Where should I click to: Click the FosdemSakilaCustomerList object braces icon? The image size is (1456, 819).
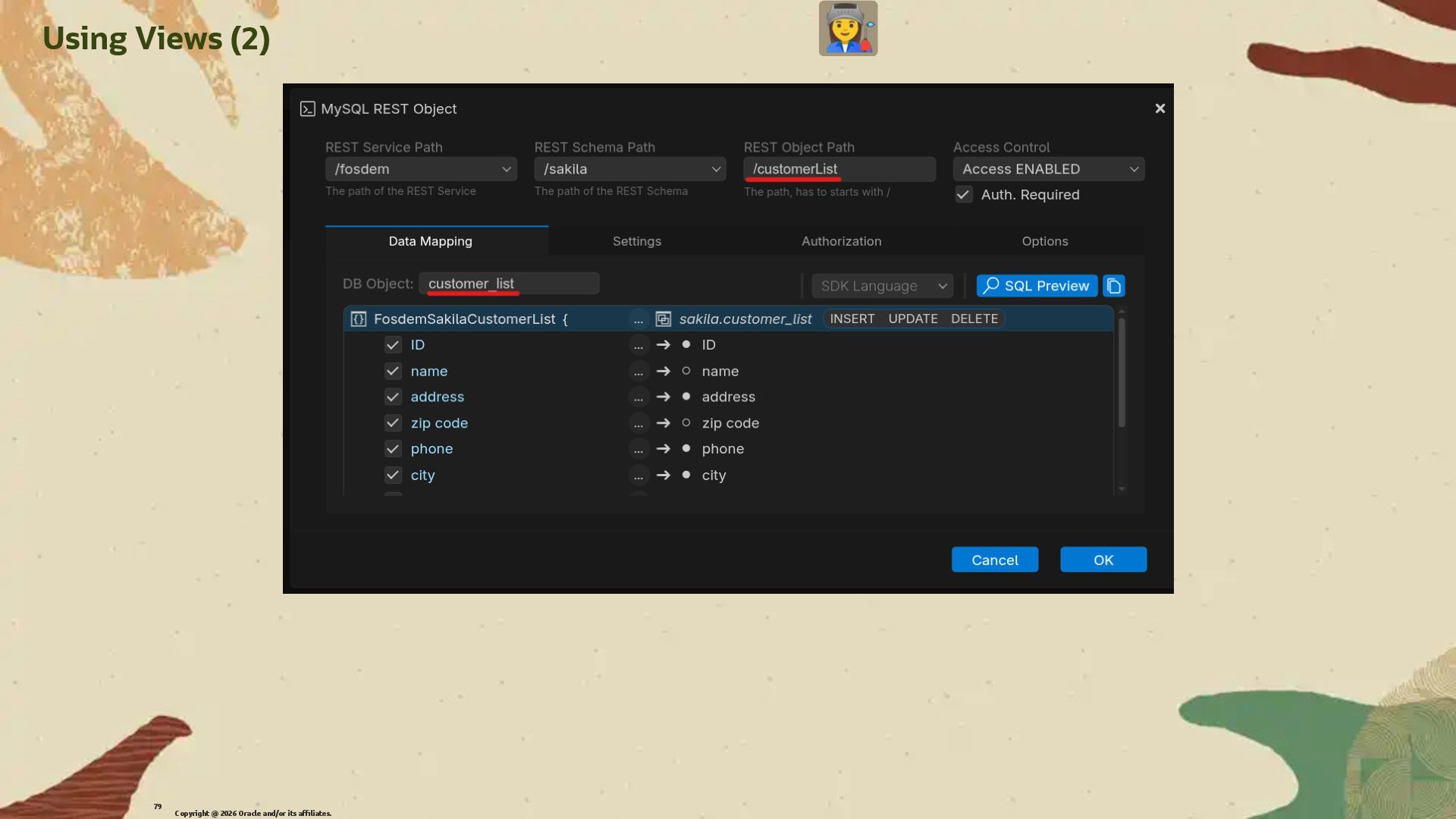[x=359, y=319]
